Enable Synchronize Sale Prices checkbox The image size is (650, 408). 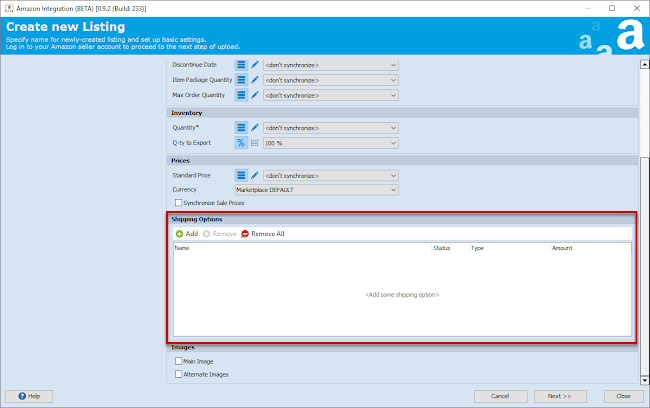[179, 203]
